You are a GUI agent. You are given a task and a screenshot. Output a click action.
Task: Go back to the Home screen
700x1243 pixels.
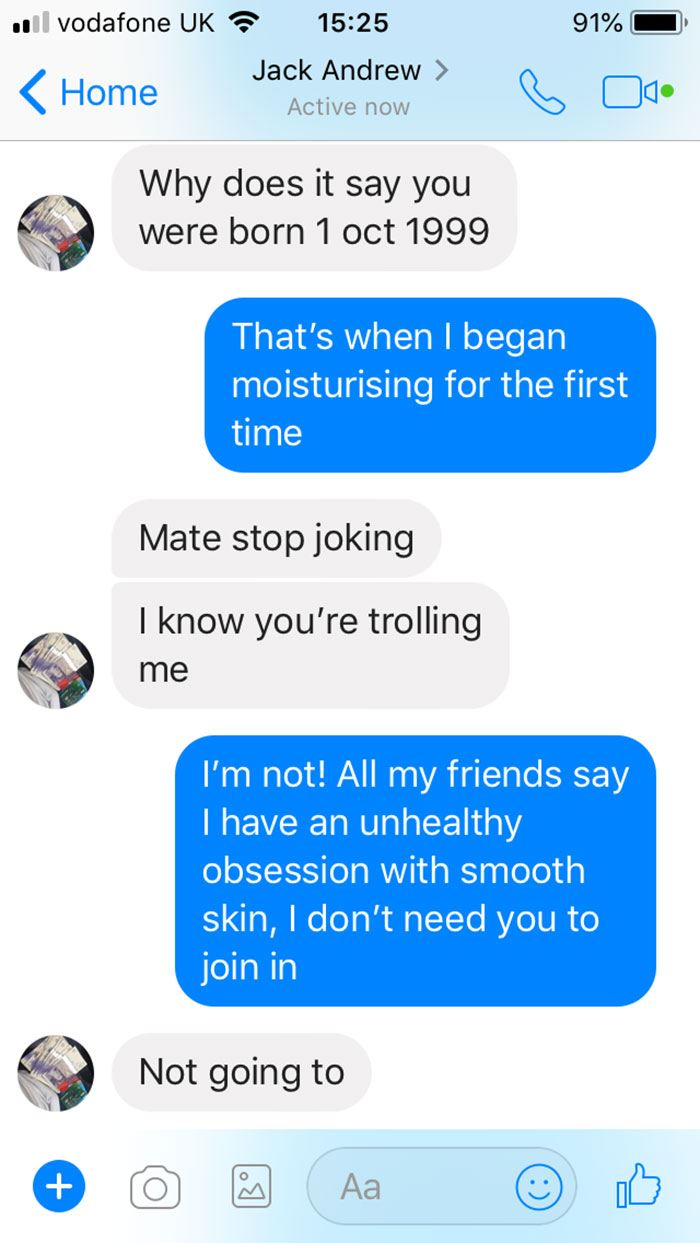pos(88,92)
